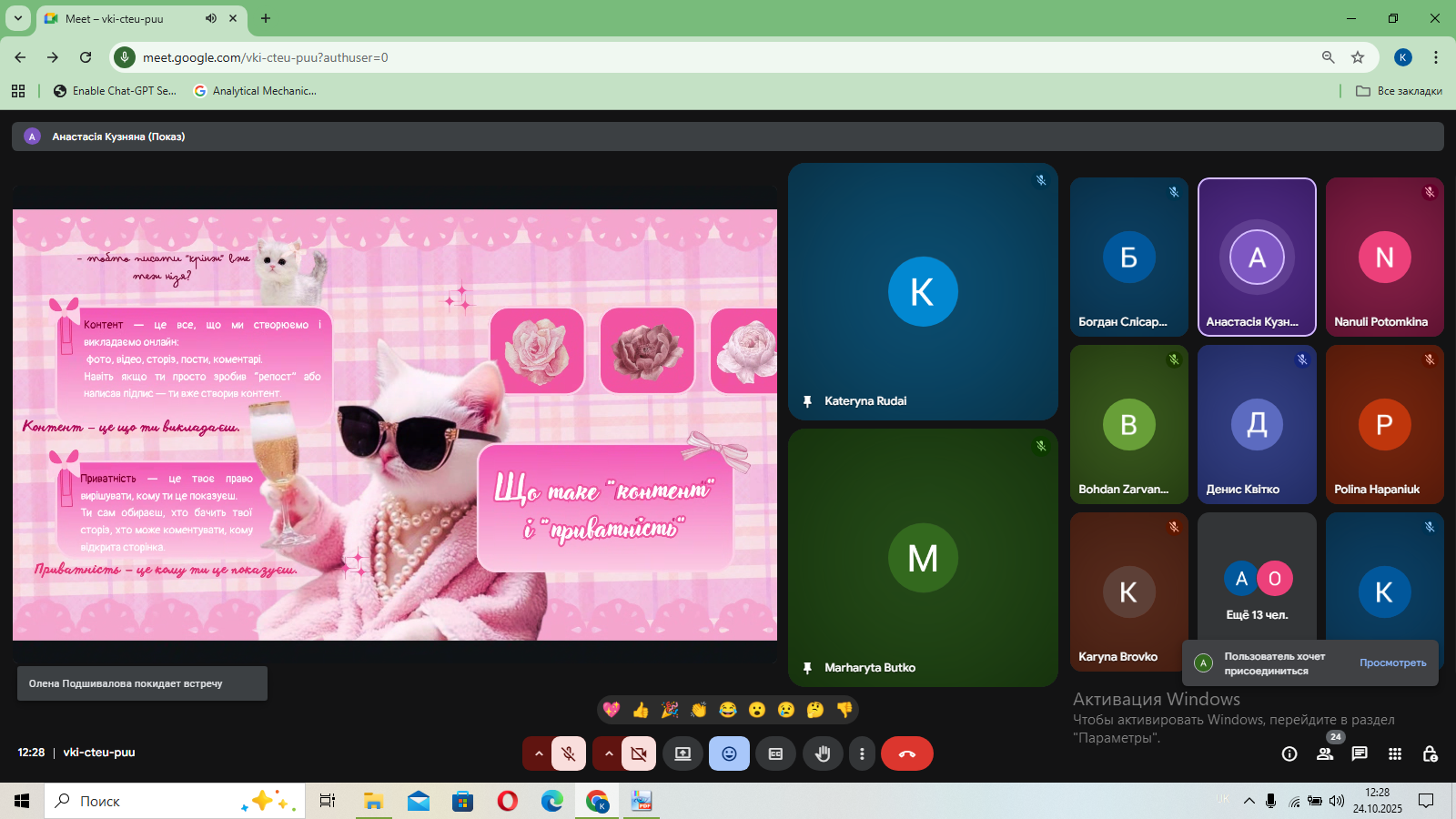
Task: Open host controls lock icon
Action: tap(1430, 753)
